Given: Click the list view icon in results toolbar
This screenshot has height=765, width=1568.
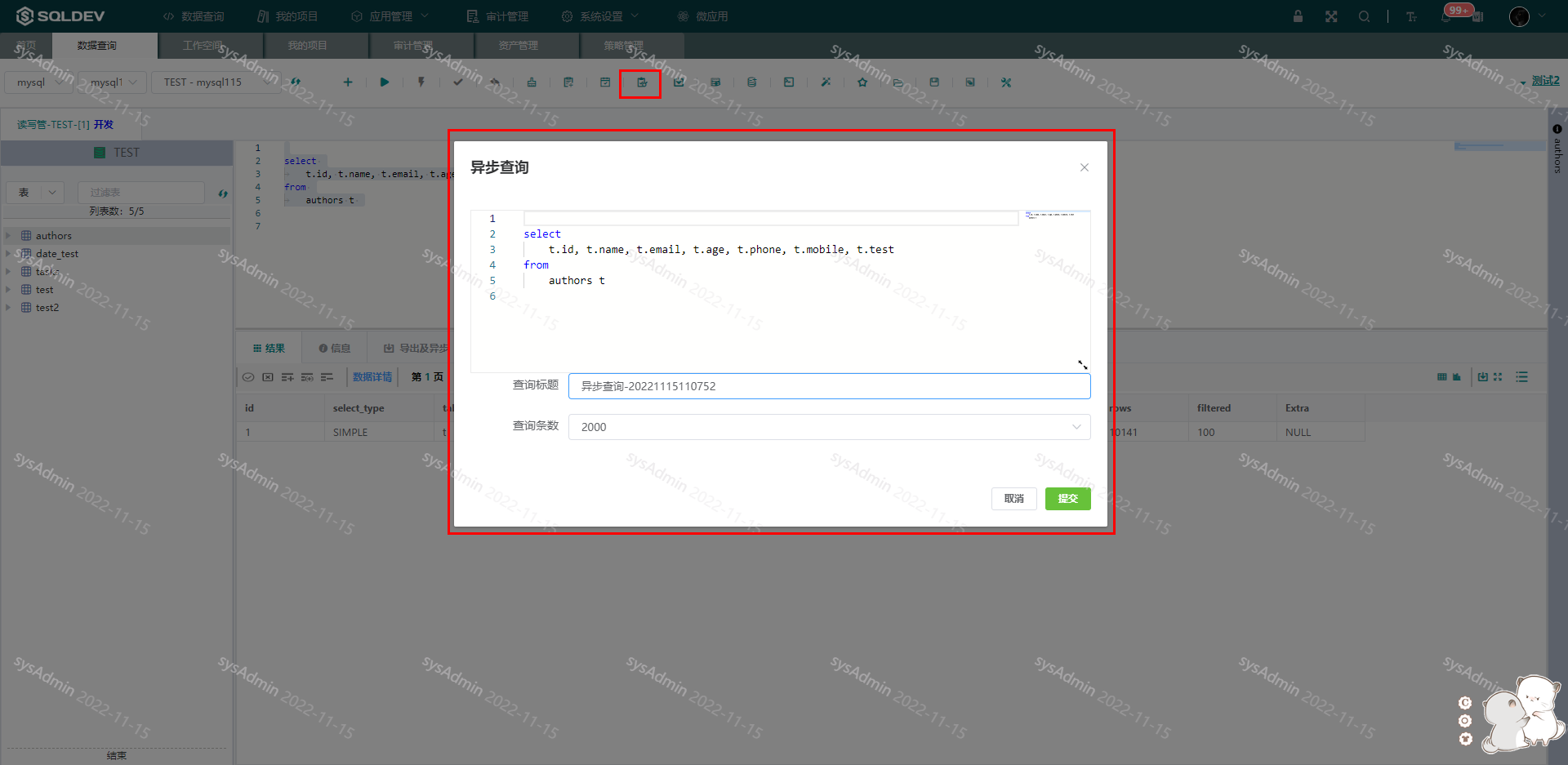Looking at the screenshot, I should coord(1521,377).
